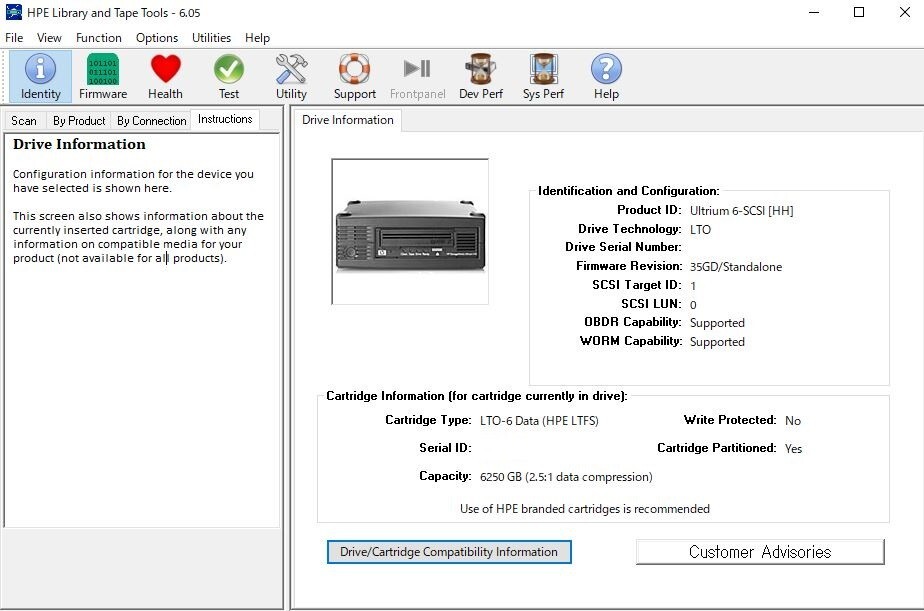Image resolution: width=924 pixels, height=611 pixels.
Task: Click the Identity toolbar icon
Action: tap(40, 77)
